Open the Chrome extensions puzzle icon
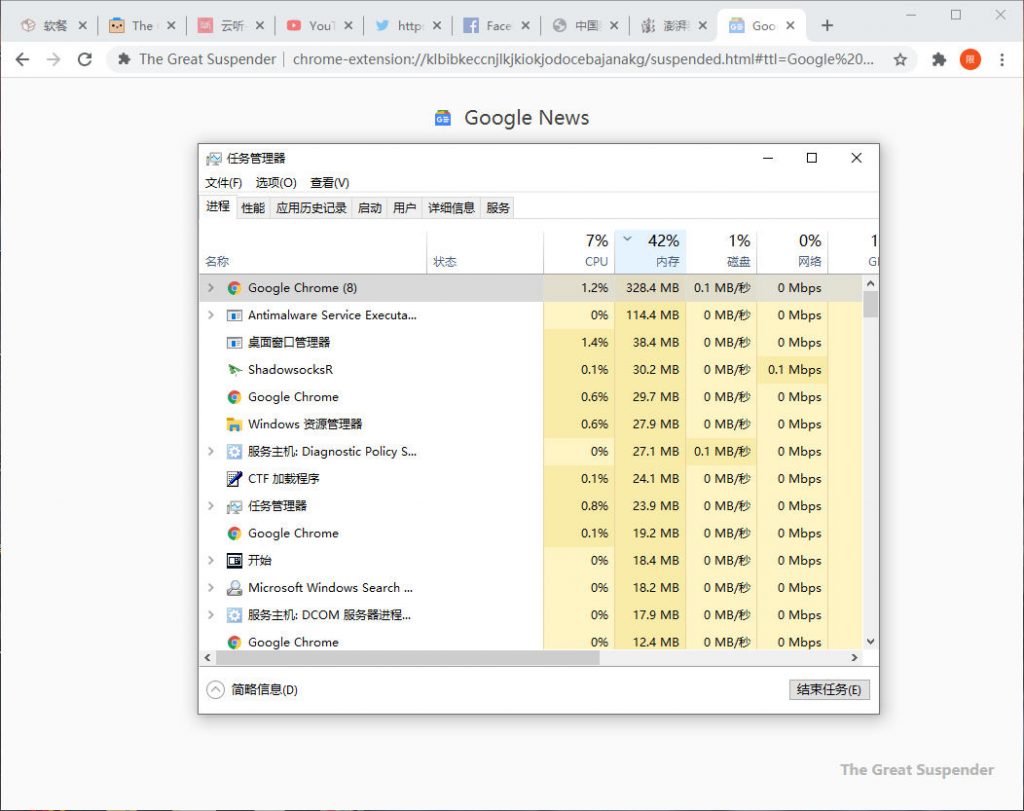 coord(938,59)
